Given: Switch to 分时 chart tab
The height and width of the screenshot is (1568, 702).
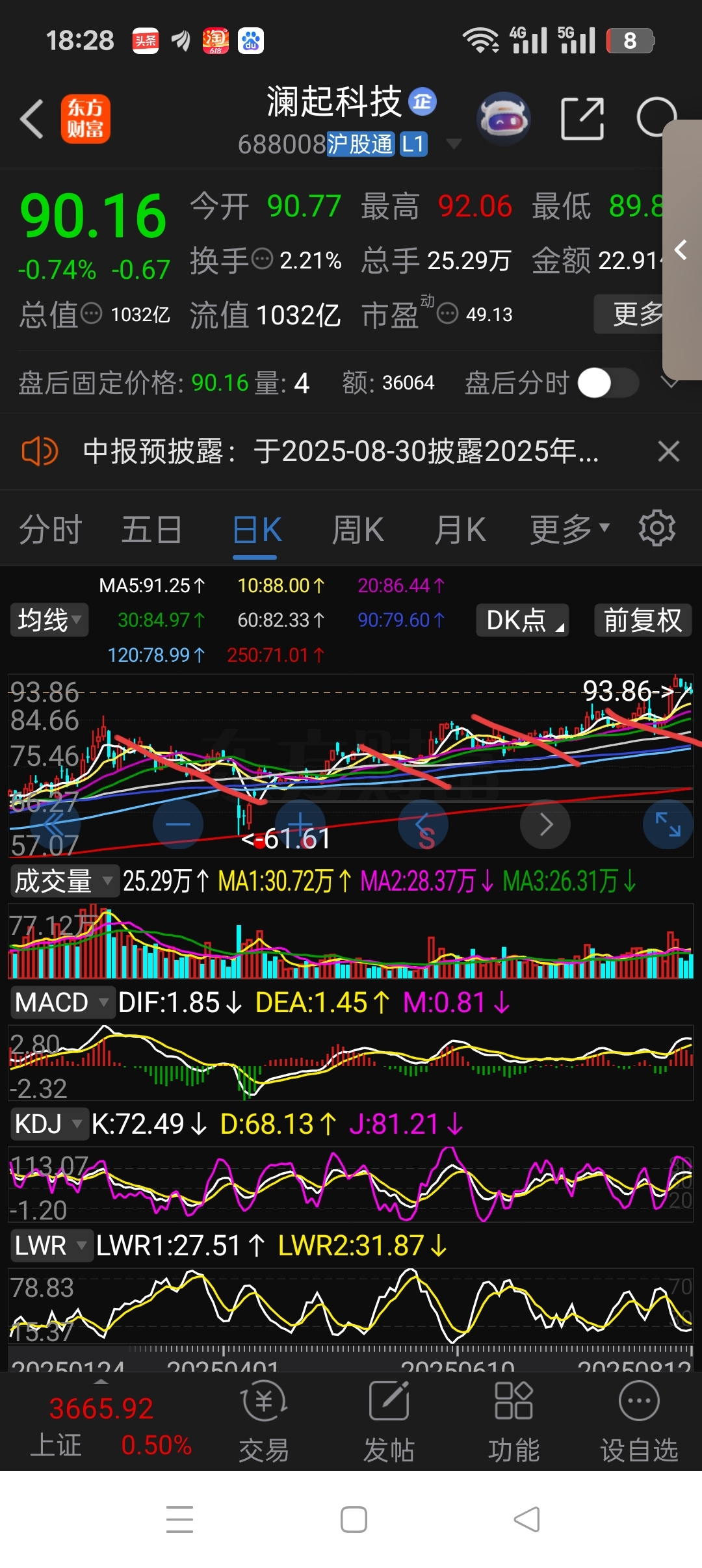Looking at the screenshot, I should point(50,529).
